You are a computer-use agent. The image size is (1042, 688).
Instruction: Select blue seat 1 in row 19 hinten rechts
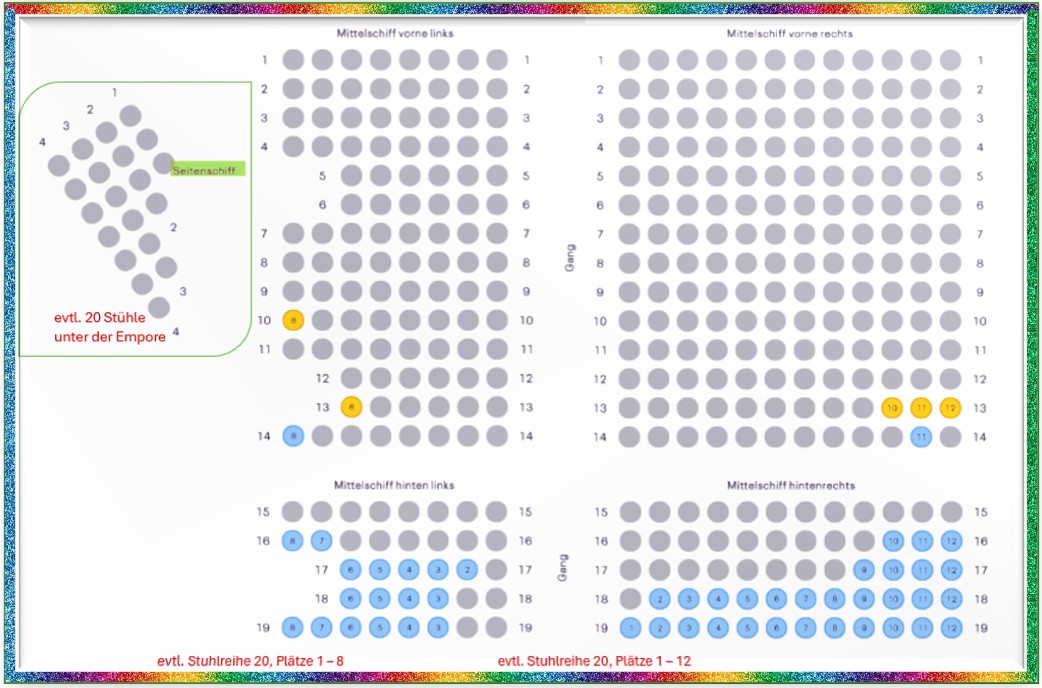click(x=628, y=629)
